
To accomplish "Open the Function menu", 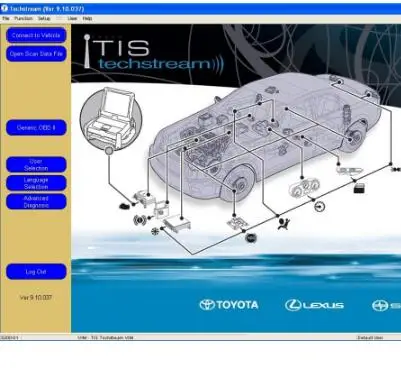I will pos(23,18).
